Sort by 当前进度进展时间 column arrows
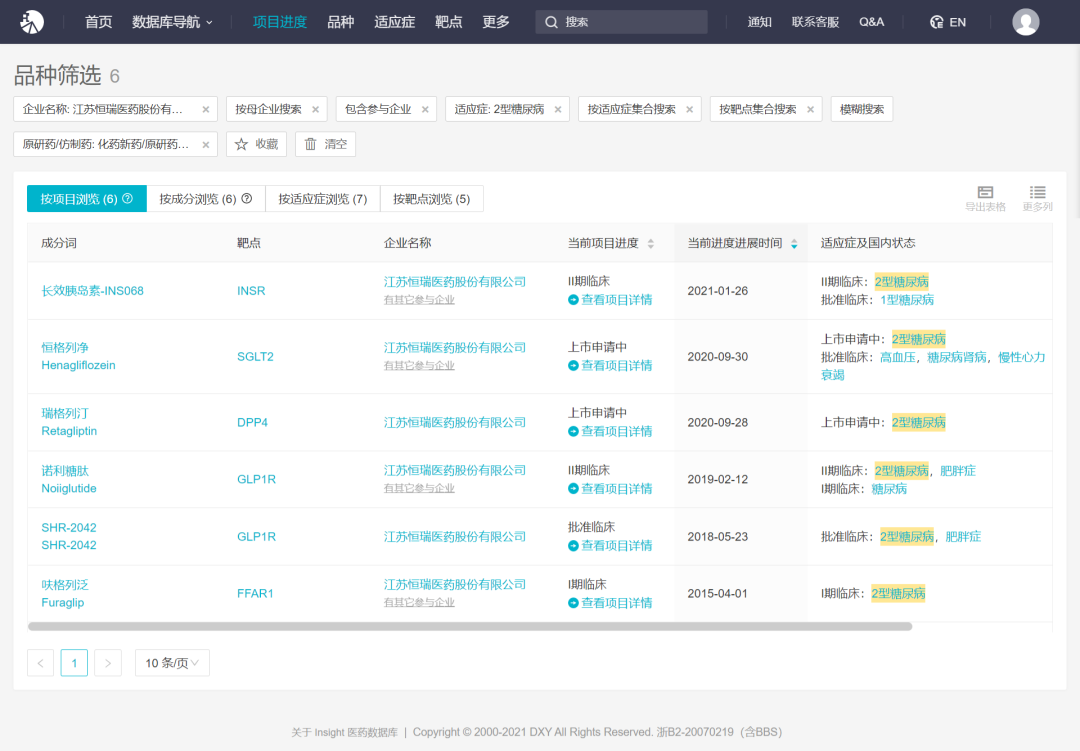 click(x=794, y=243)
